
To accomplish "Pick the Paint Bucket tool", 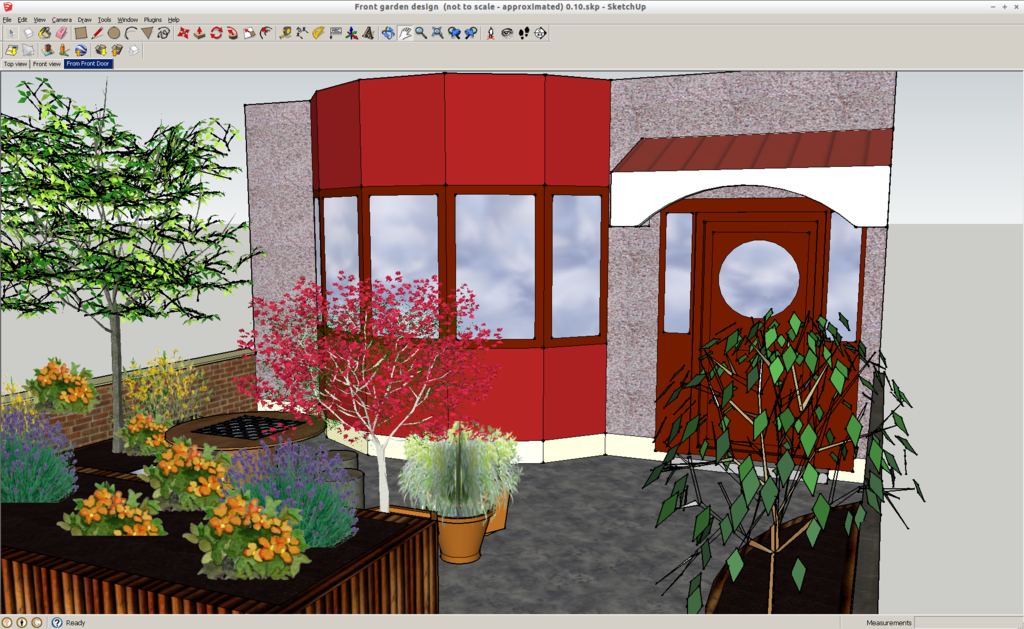I will pos(45,33).
